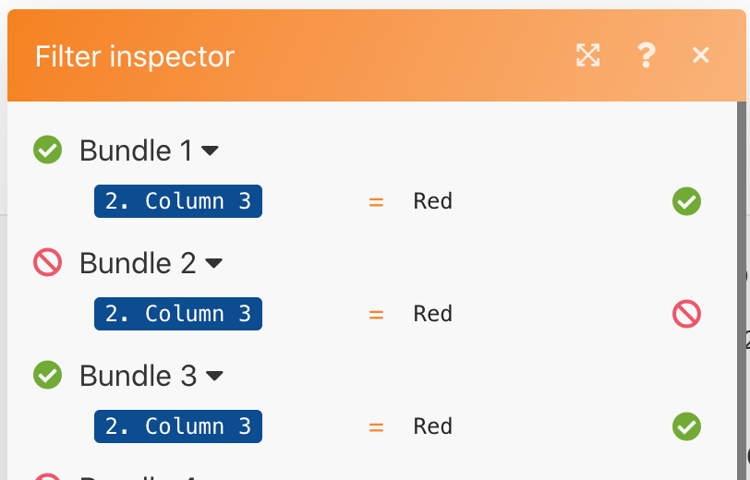Click the green check beside Bundle 3
Viewport: 750px width, 480px height.
tap(48, 376)
